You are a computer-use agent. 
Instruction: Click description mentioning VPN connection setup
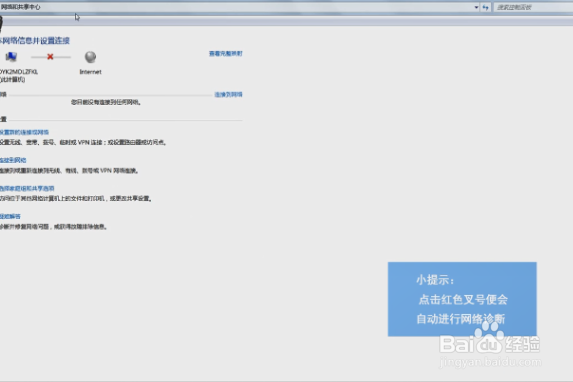coord(83,143)
